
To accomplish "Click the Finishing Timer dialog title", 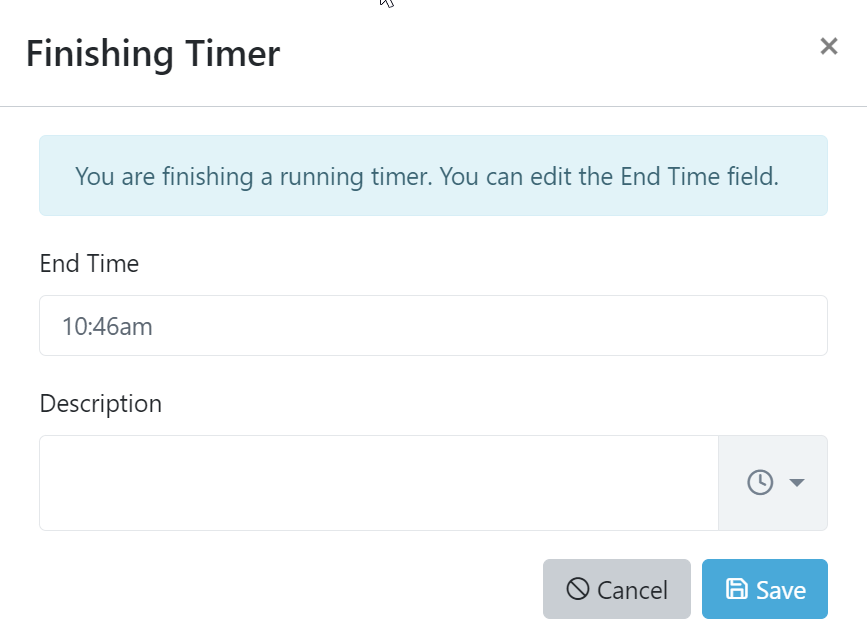I will click(x=152, y=54).
